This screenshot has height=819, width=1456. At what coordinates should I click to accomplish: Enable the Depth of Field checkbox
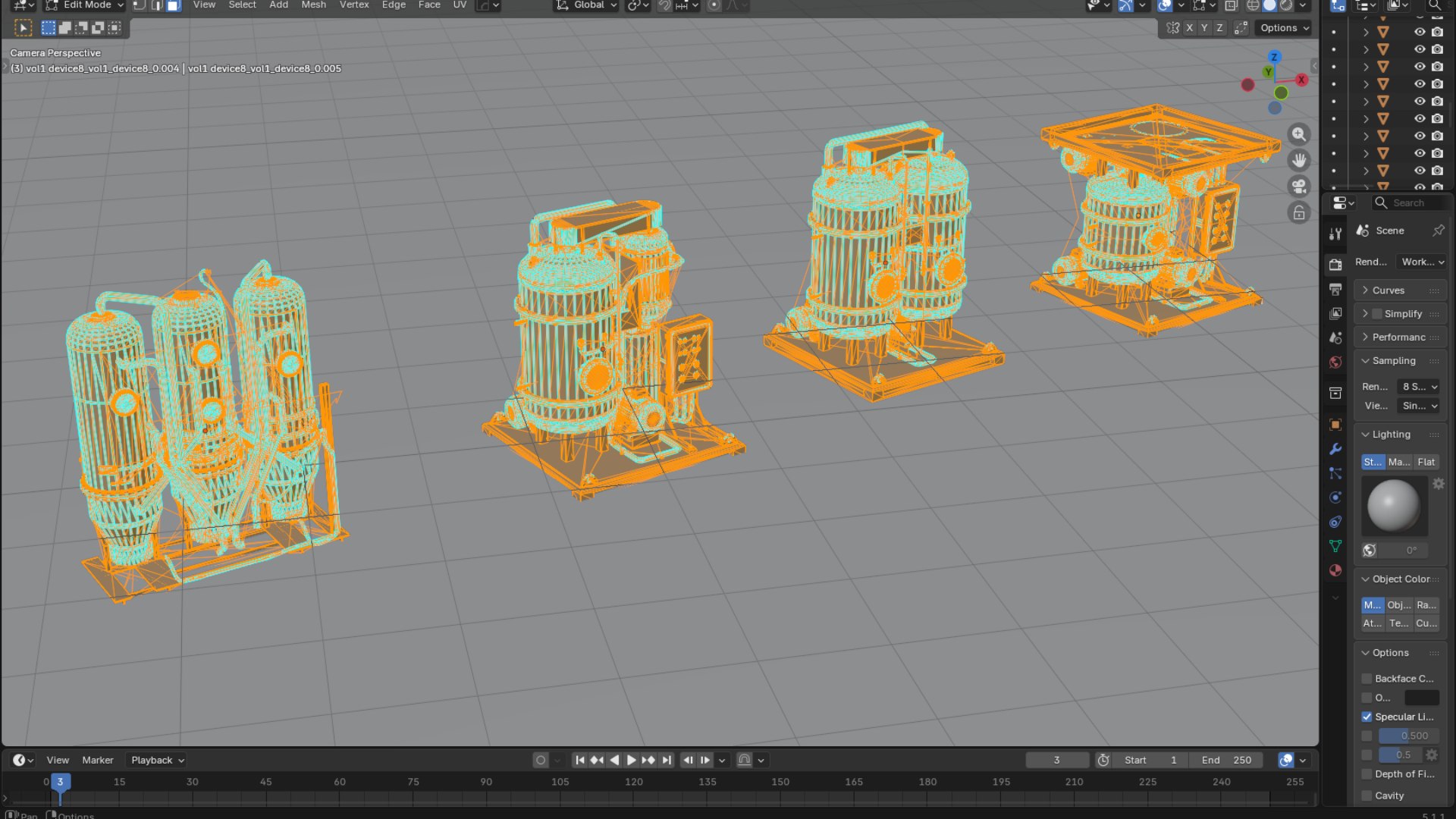[1367, 774]
